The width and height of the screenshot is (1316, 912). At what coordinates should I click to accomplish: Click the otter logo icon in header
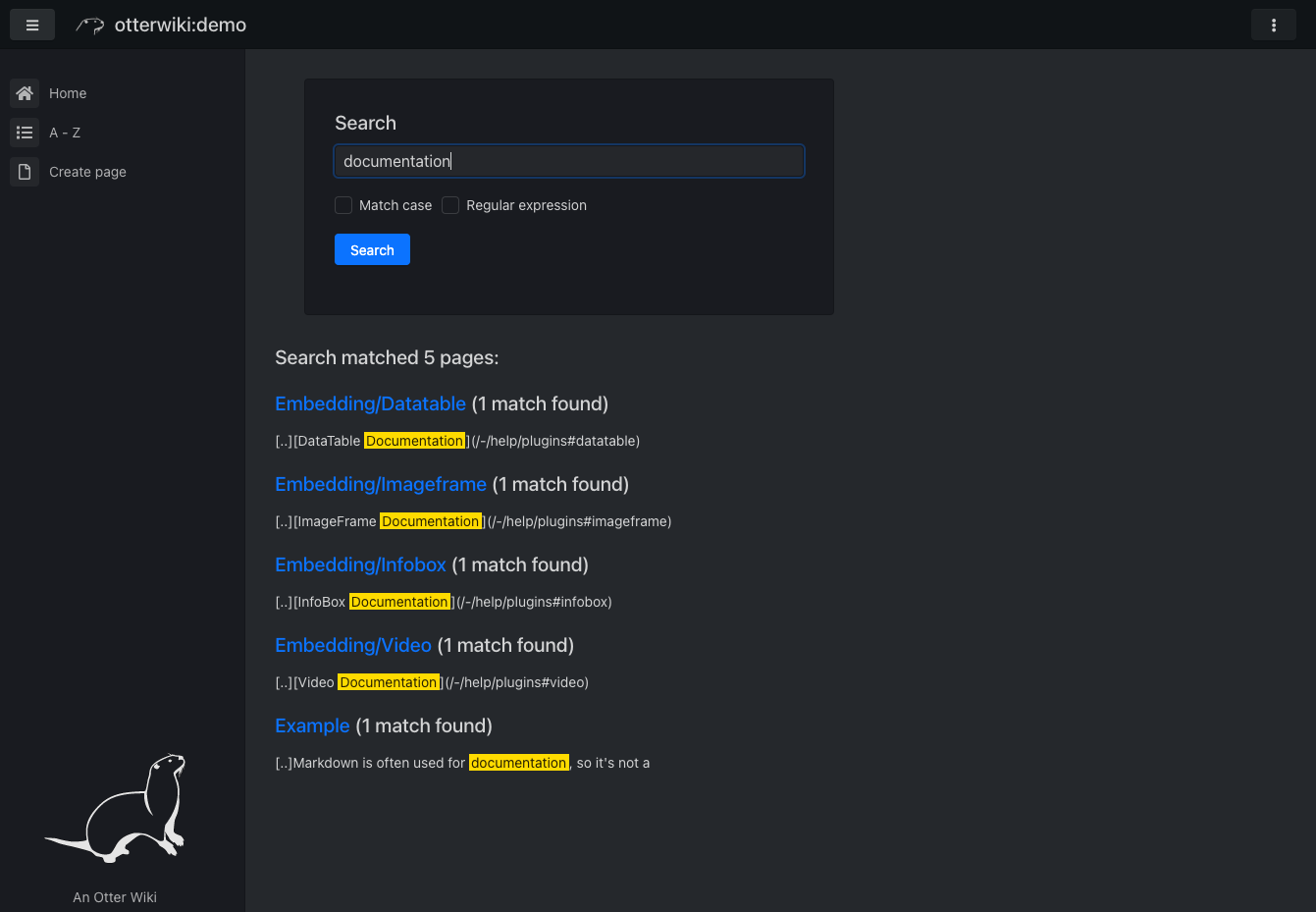coord(90,26)
